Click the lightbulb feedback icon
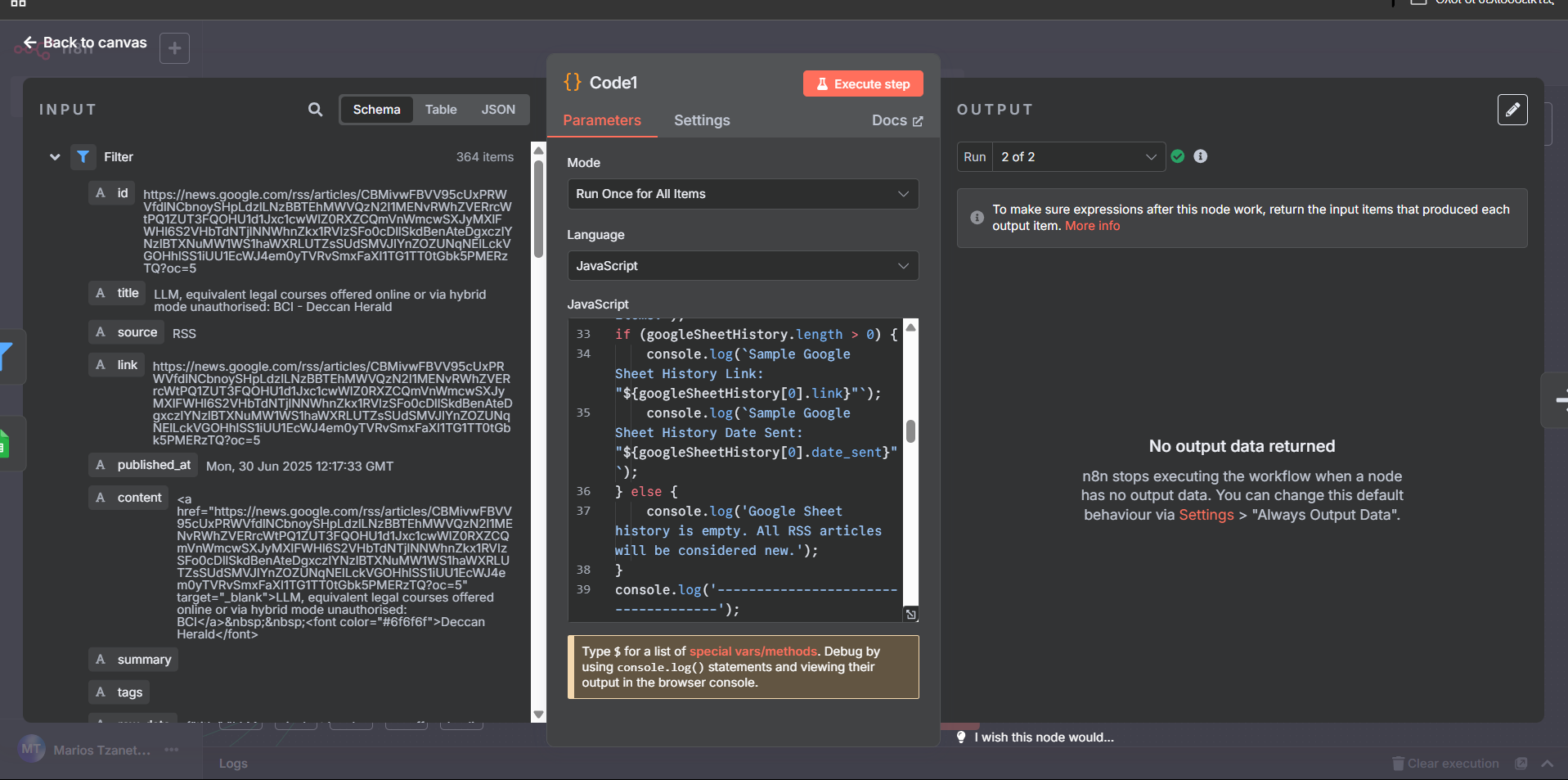1568x780 pixels. 961,737
